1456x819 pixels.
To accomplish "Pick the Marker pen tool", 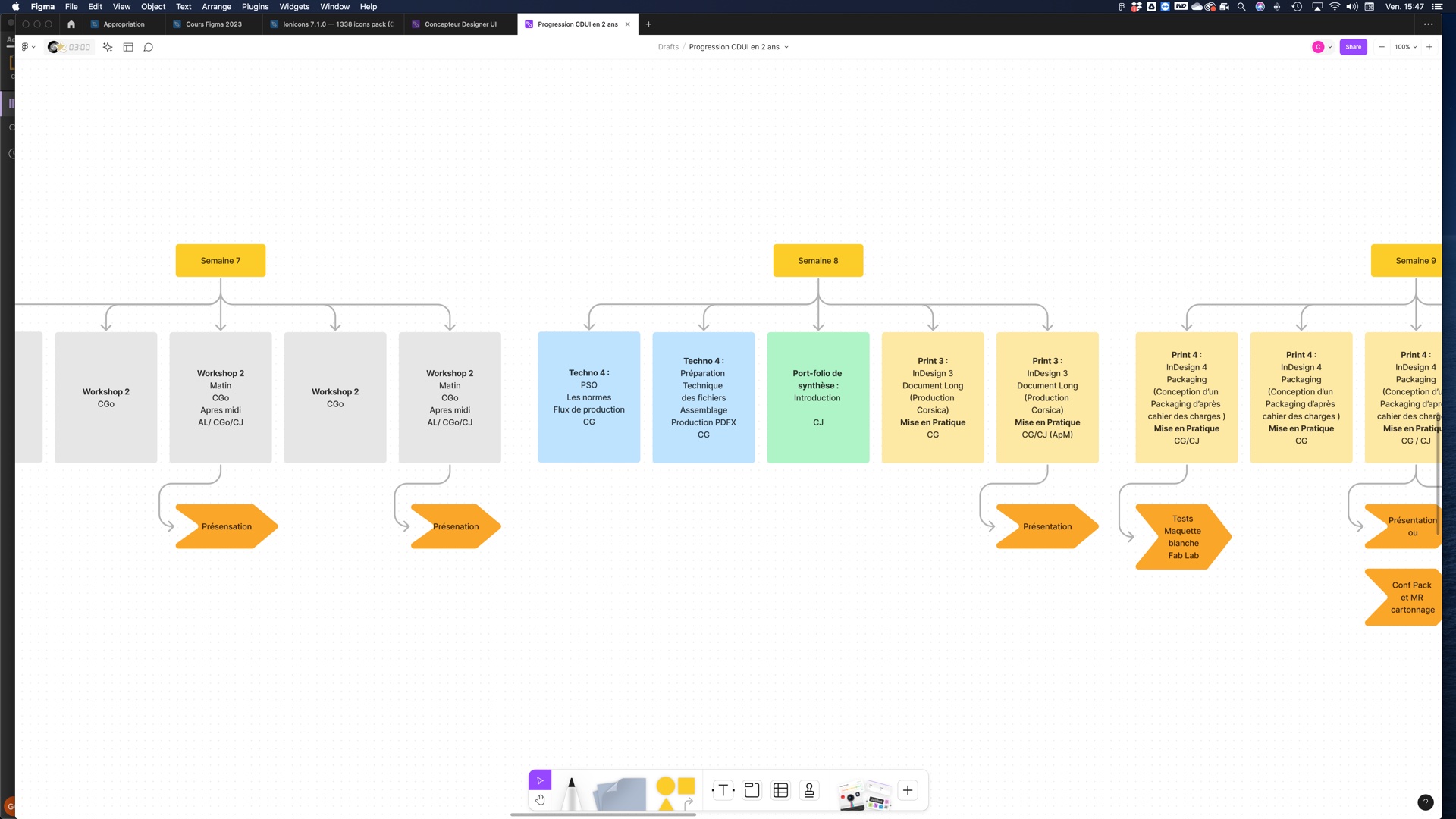I will point(571,792).
